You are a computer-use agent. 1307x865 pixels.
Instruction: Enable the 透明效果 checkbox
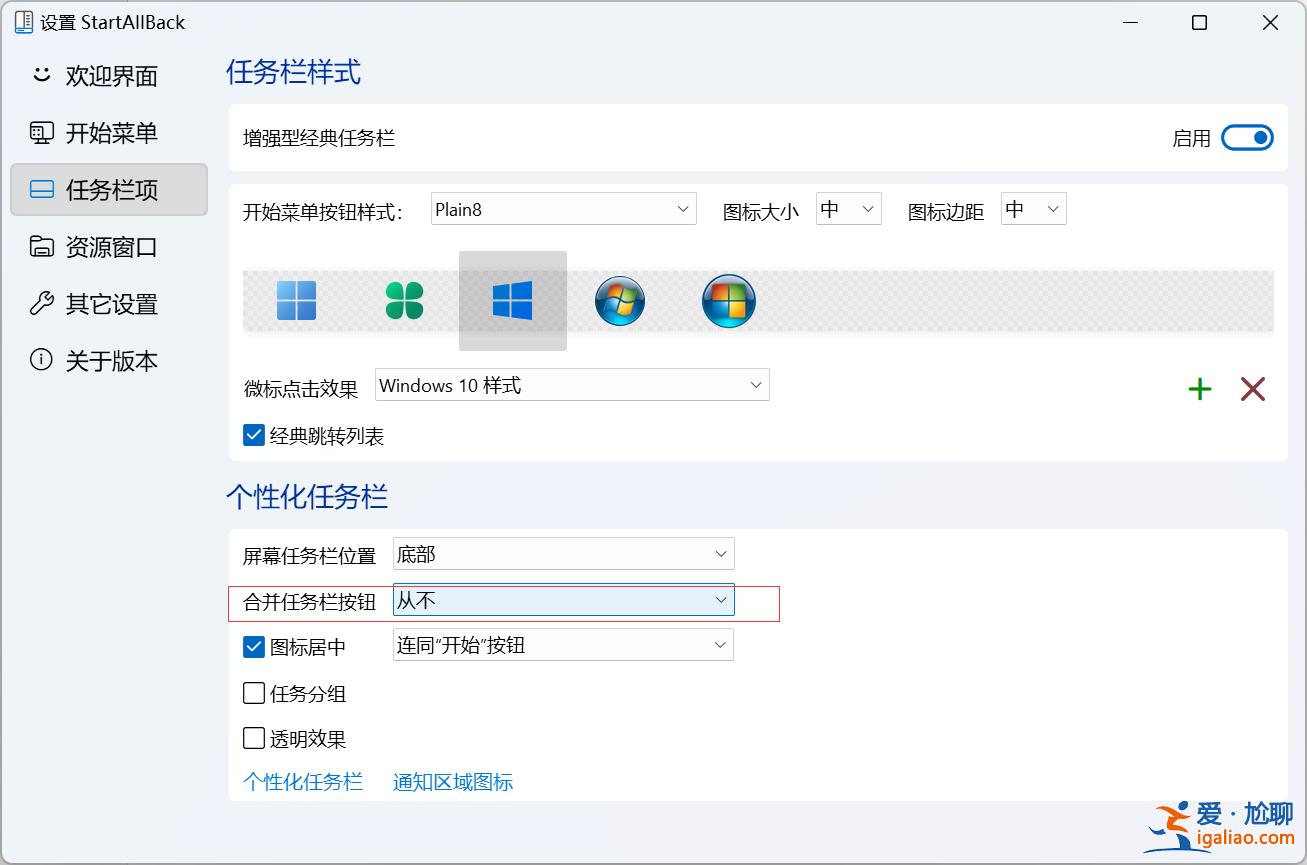pos(254,738)
